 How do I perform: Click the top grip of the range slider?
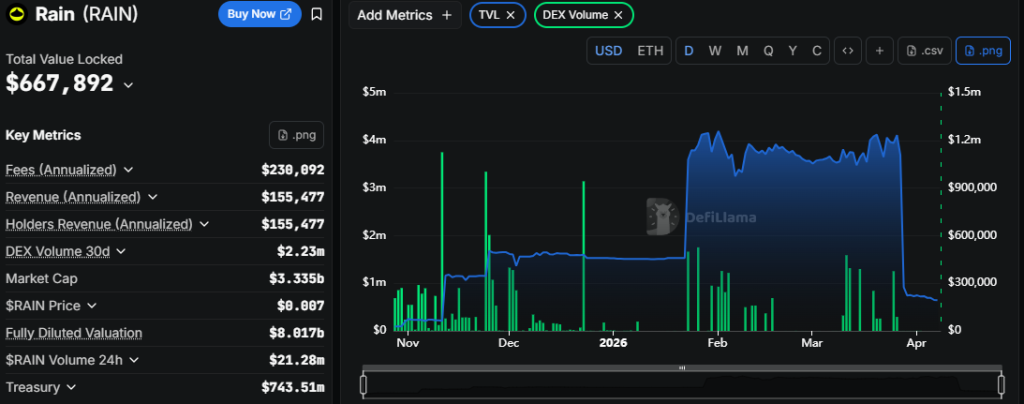tap(682, 367)
